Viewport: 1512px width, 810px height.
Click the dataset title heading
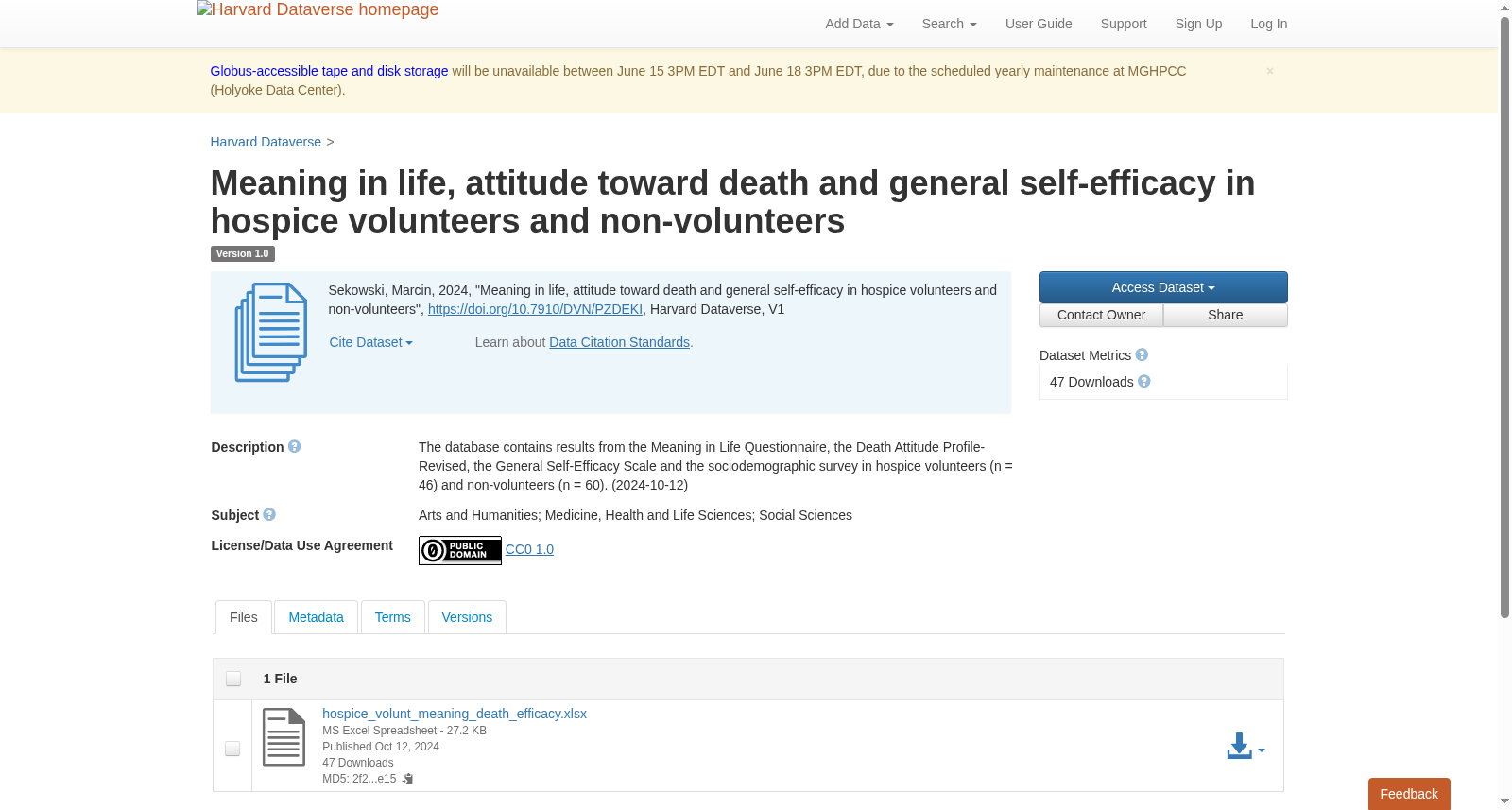click(732, 201)
